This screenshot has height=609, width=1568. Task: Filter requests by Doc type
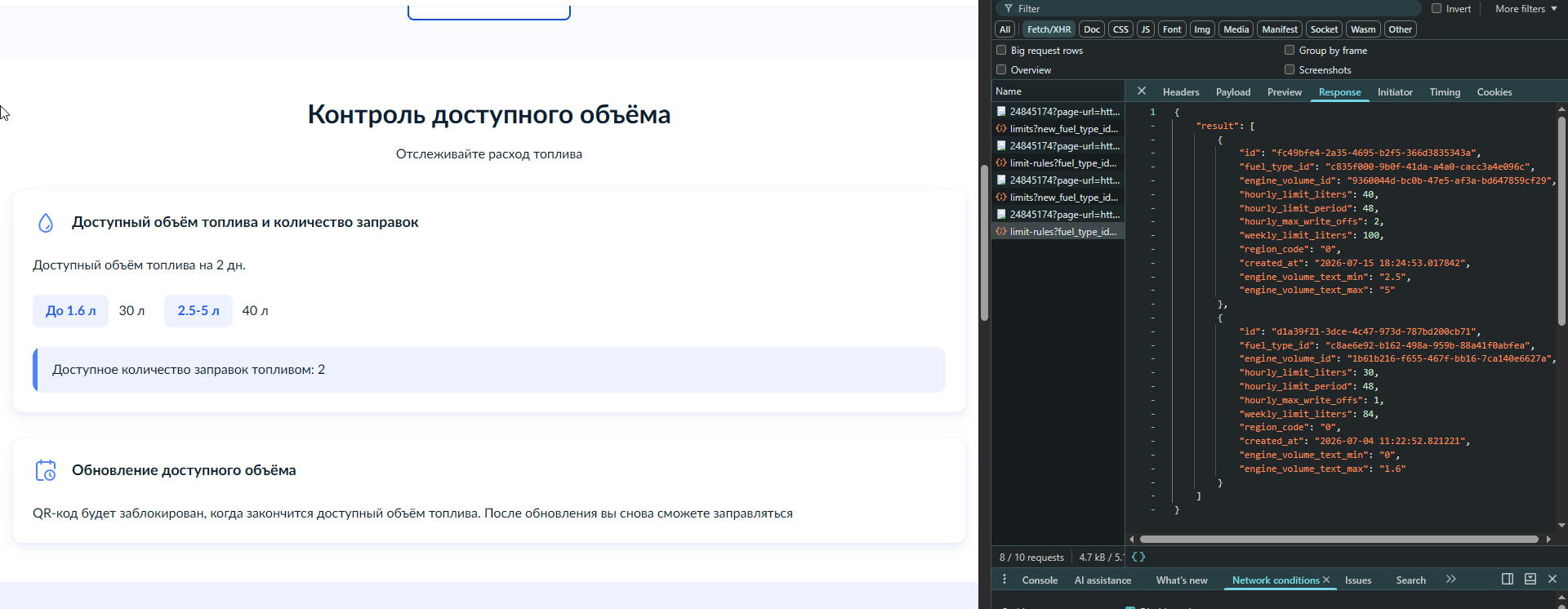(x=1092, y=29)
